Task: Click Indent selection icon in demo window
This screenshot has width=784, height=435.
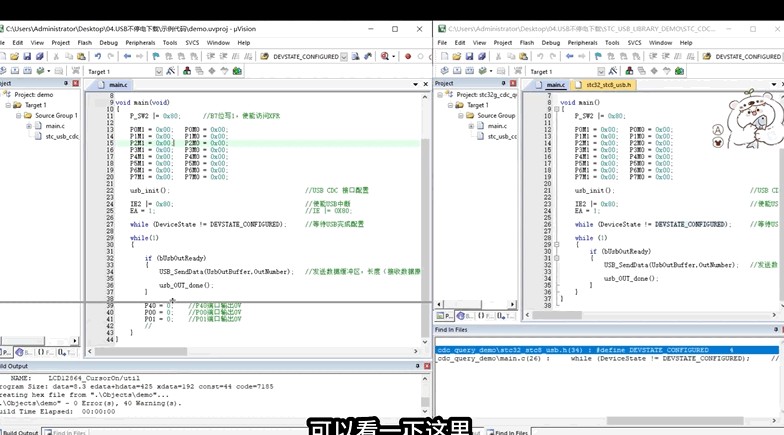Action: [210, 56]
